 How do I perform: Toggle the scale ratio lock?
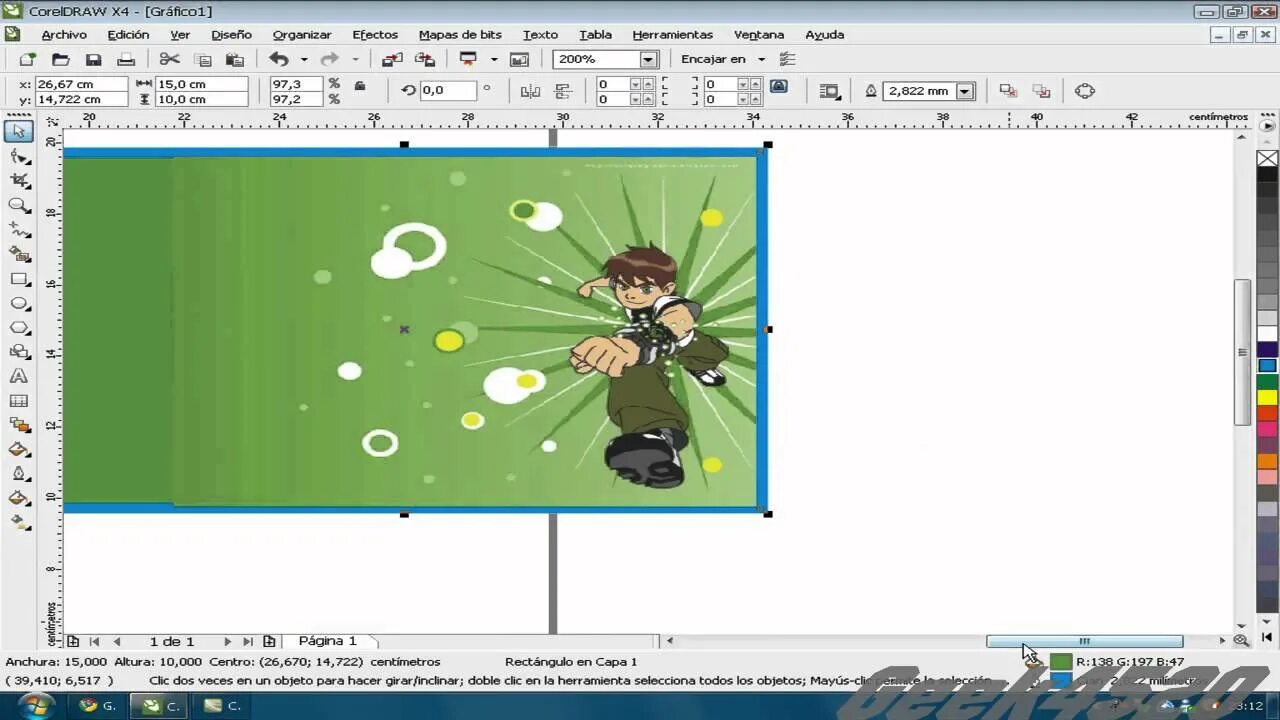tap(360, 87)
